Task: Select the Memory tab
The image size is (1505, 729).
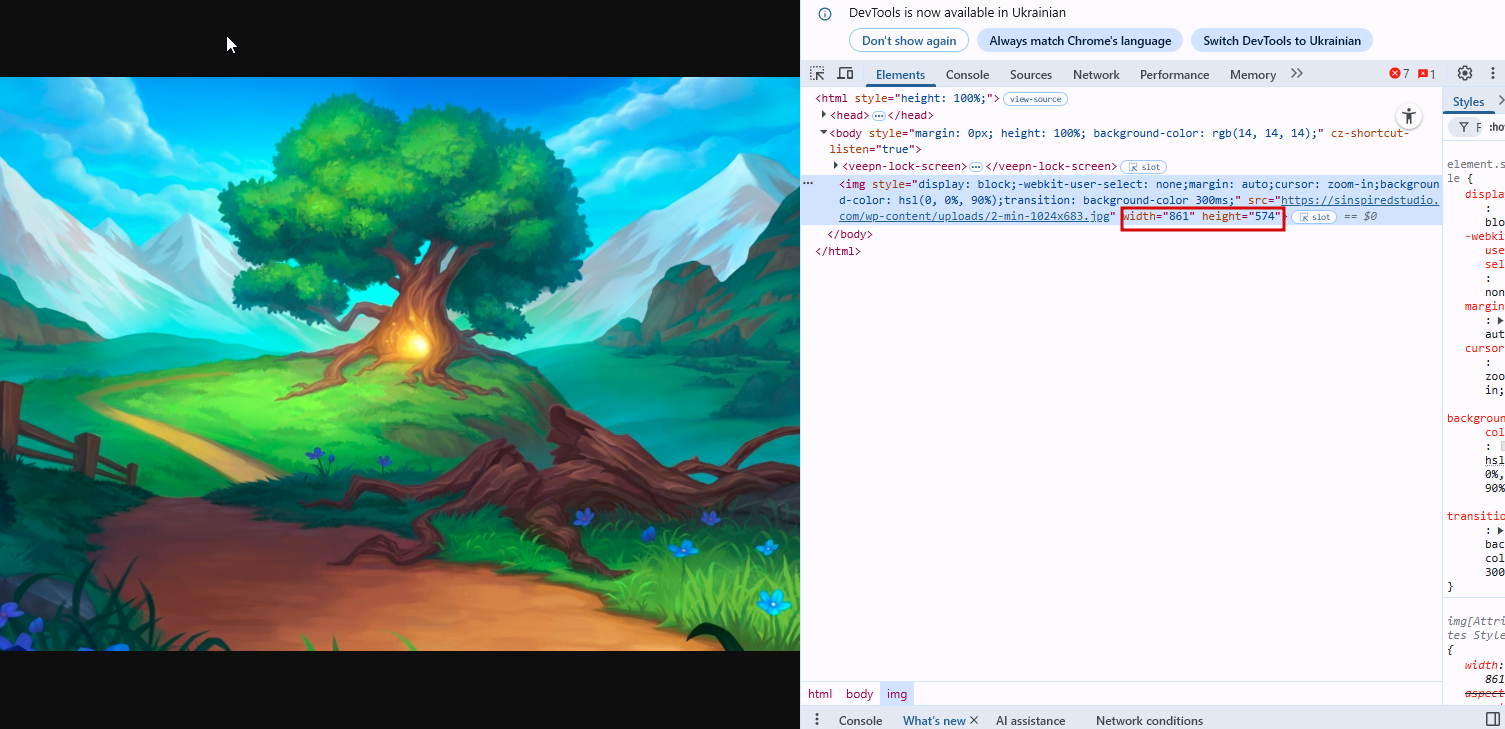Action: (1253, 75)
